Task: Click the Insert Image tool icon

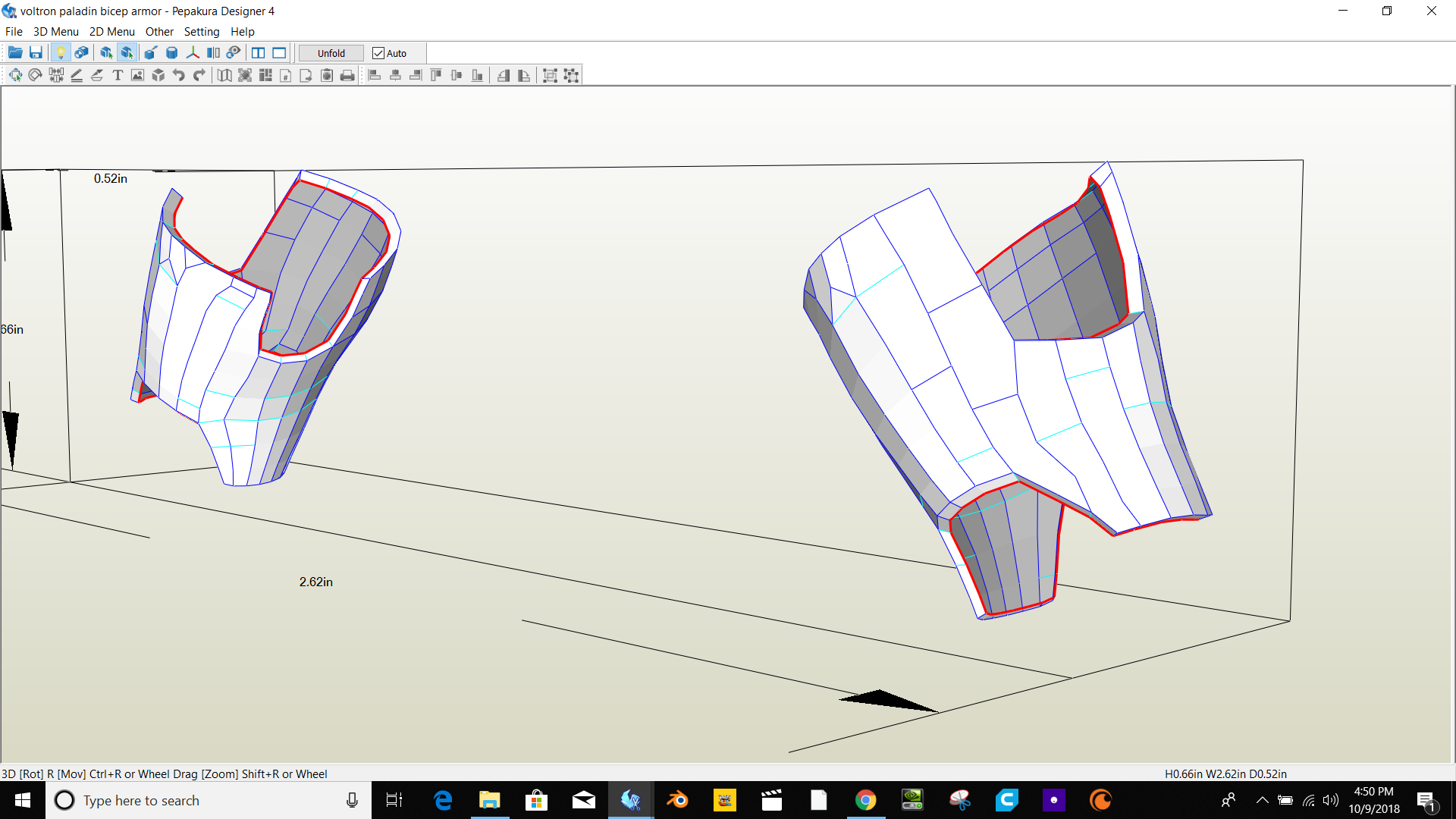Action: [137, 75]
